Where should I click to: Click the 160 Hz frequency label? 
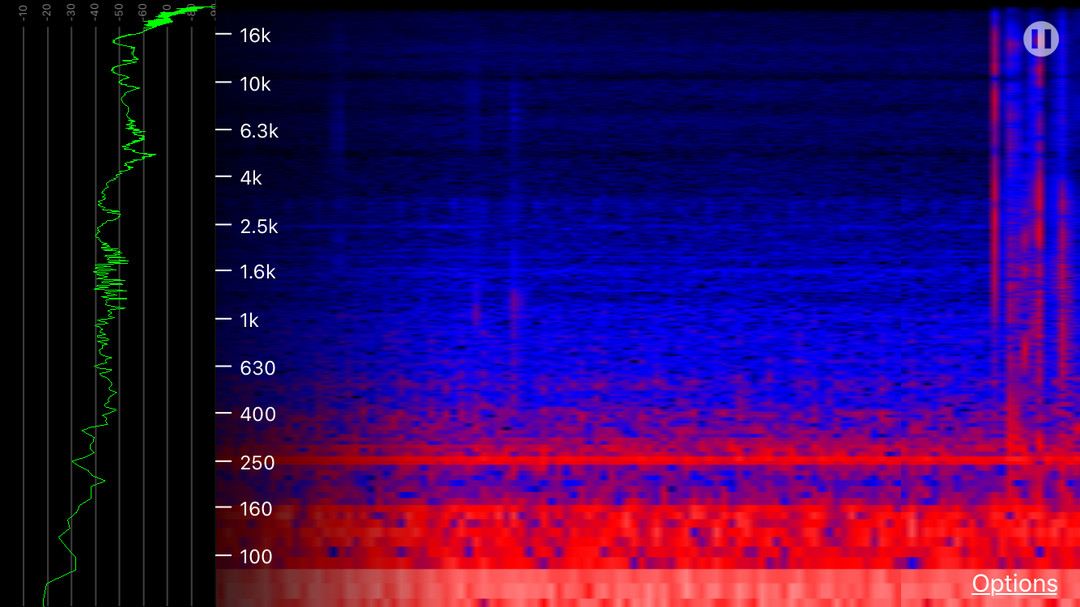[256, 509]
